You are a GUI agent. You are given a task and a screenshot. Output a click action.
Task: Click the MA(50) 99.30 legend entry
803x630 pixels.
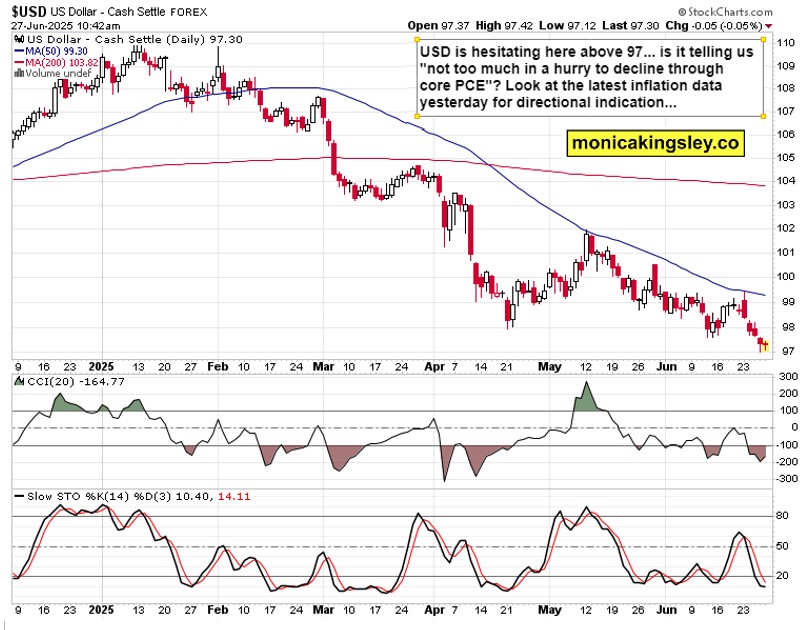pos(51,51)
